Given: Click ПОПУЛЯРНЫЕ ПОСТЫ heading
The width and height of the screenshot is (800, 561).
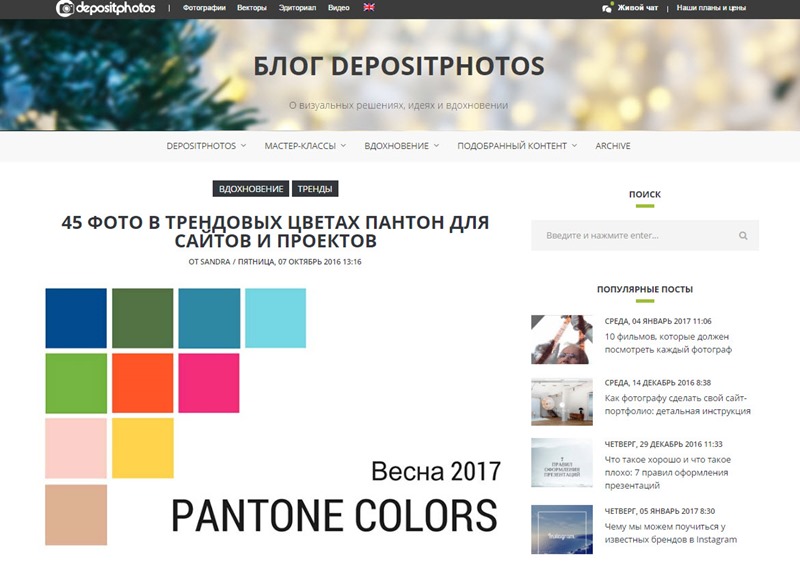Looking at the screenshot, I should click(645, 289).
